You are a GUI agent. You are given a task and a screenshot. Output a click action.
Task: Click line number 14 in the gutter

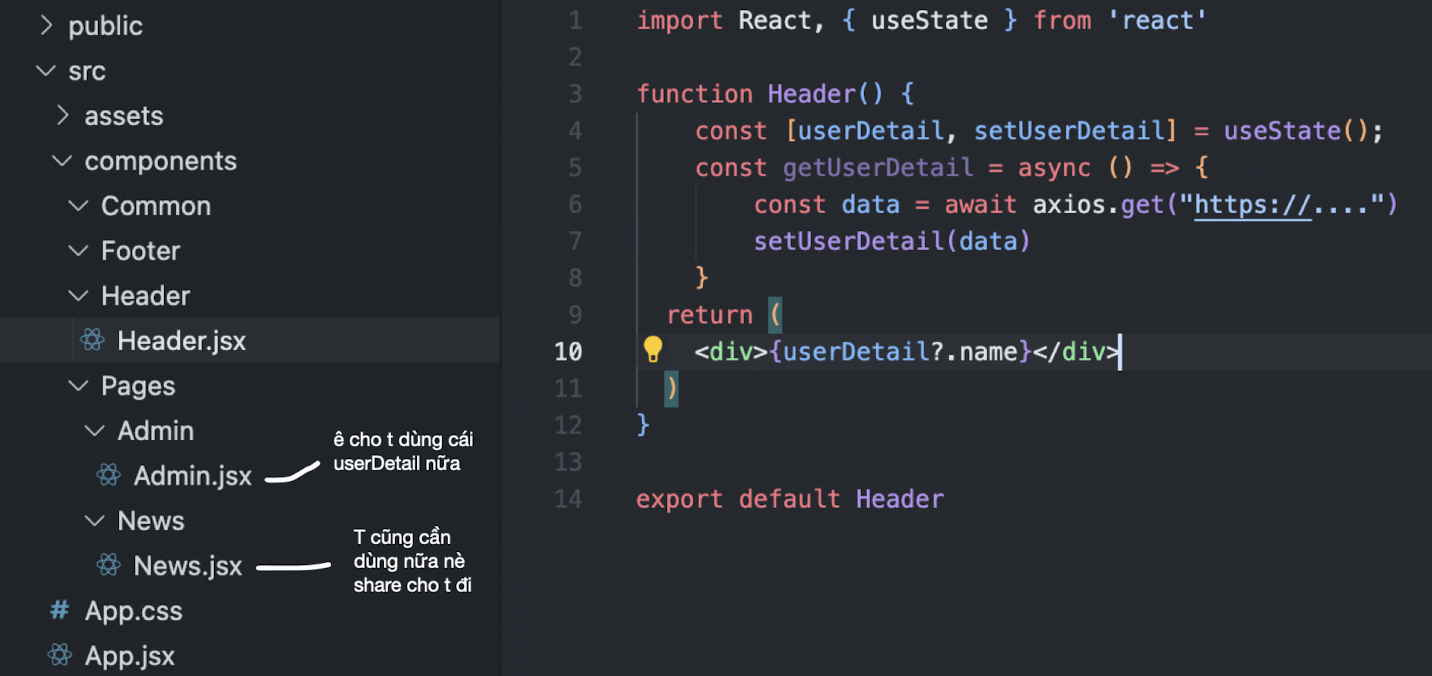point(568,499)
